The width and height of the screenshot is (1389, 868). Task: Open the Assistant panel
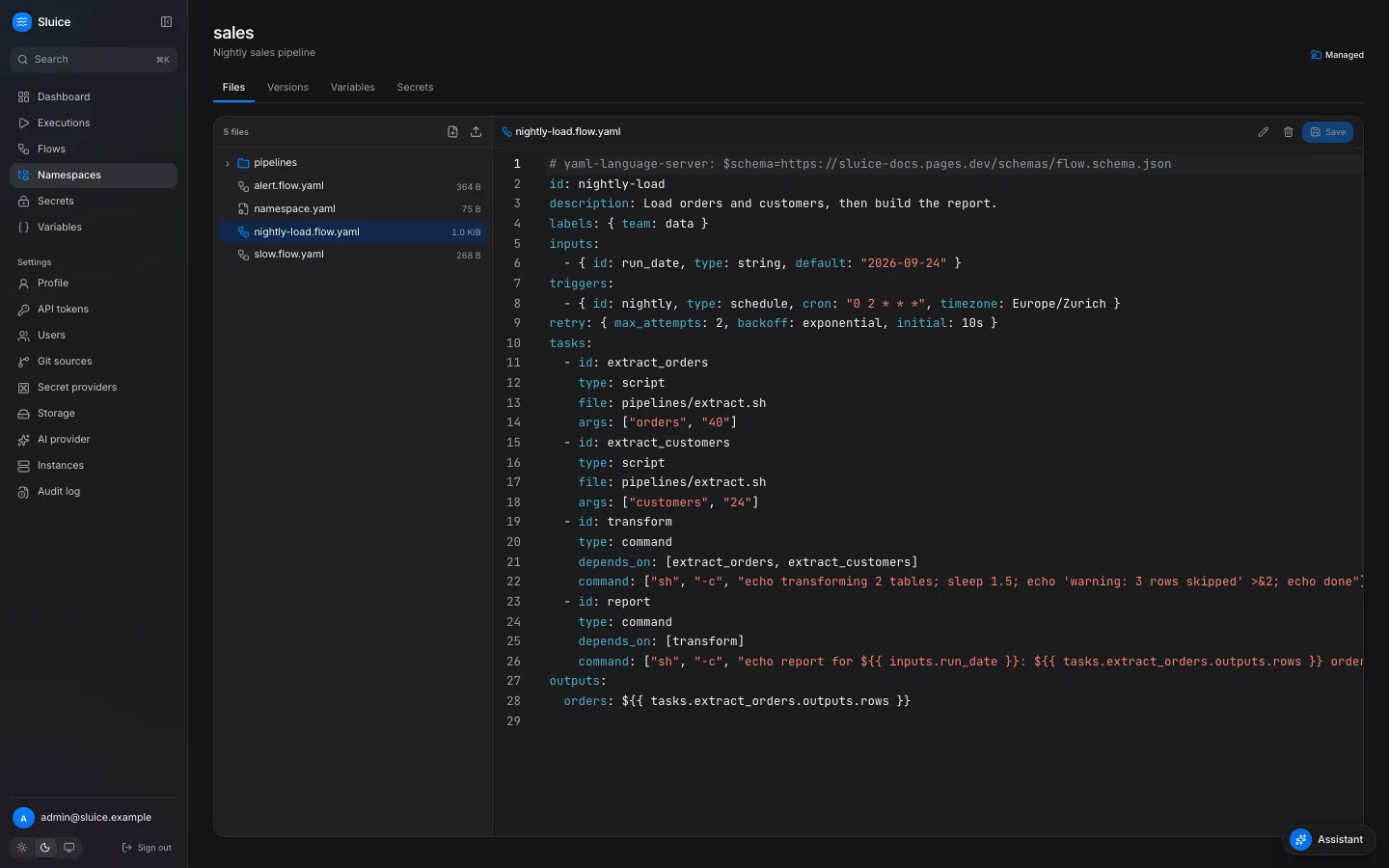1329,839
